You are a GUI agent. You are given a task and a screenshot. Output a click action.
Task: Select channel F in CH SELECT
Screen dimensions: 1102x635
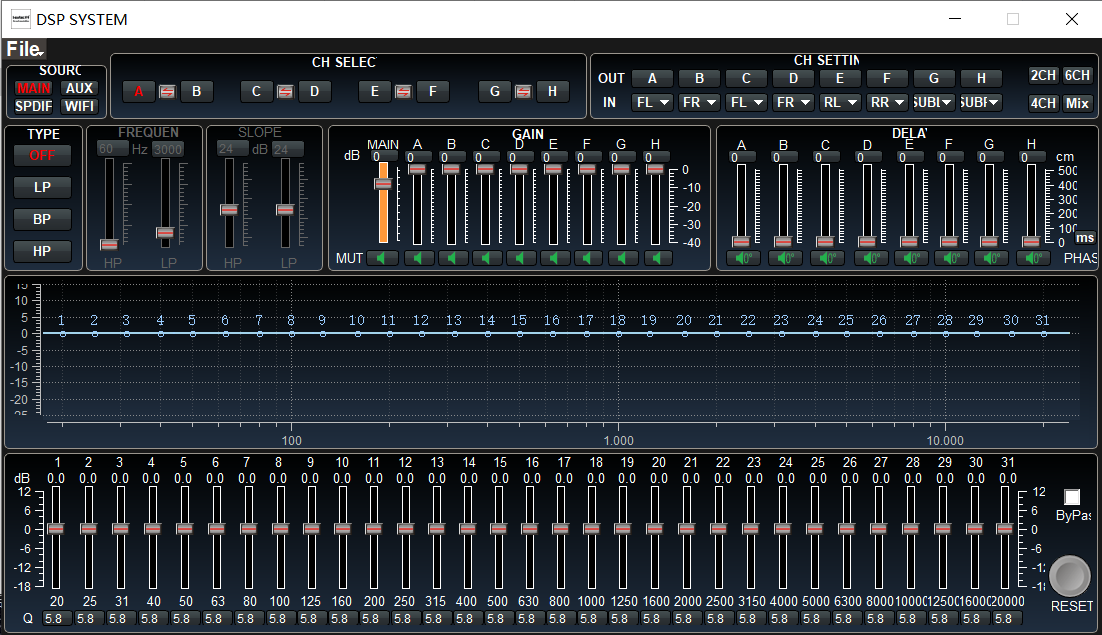433,92
